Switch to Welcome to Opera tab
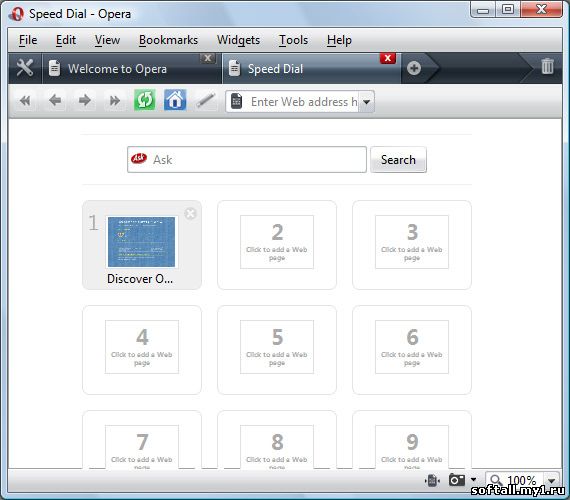Viewport: 570px width, 500px height. [132, 68]
